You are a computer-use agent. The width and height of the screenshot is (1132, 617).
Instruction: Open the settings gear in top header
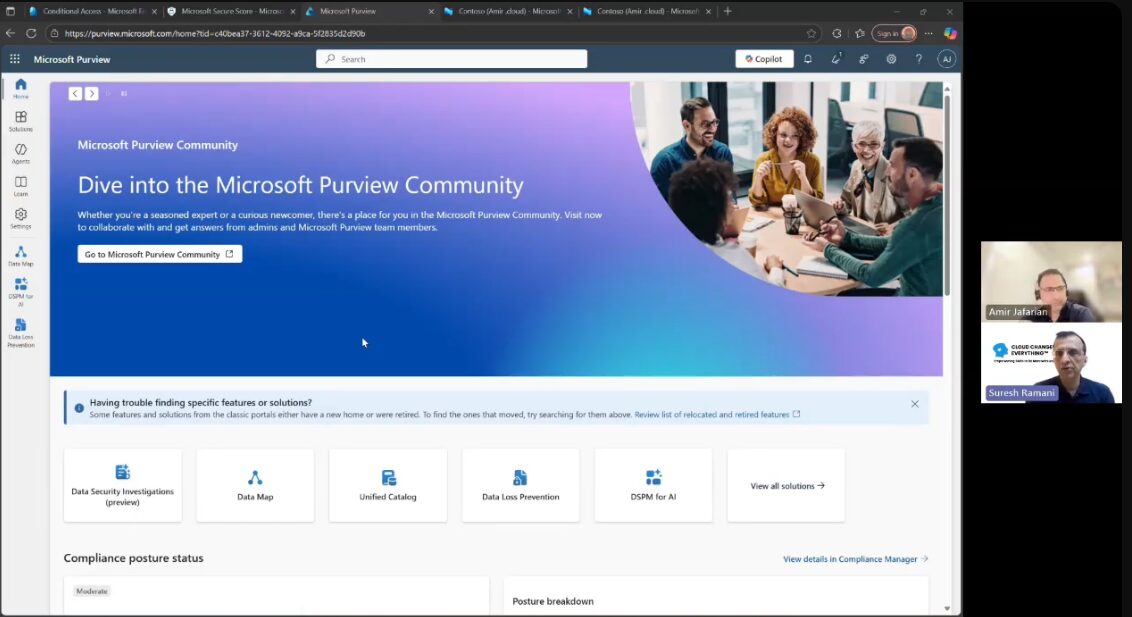[891, 59]
